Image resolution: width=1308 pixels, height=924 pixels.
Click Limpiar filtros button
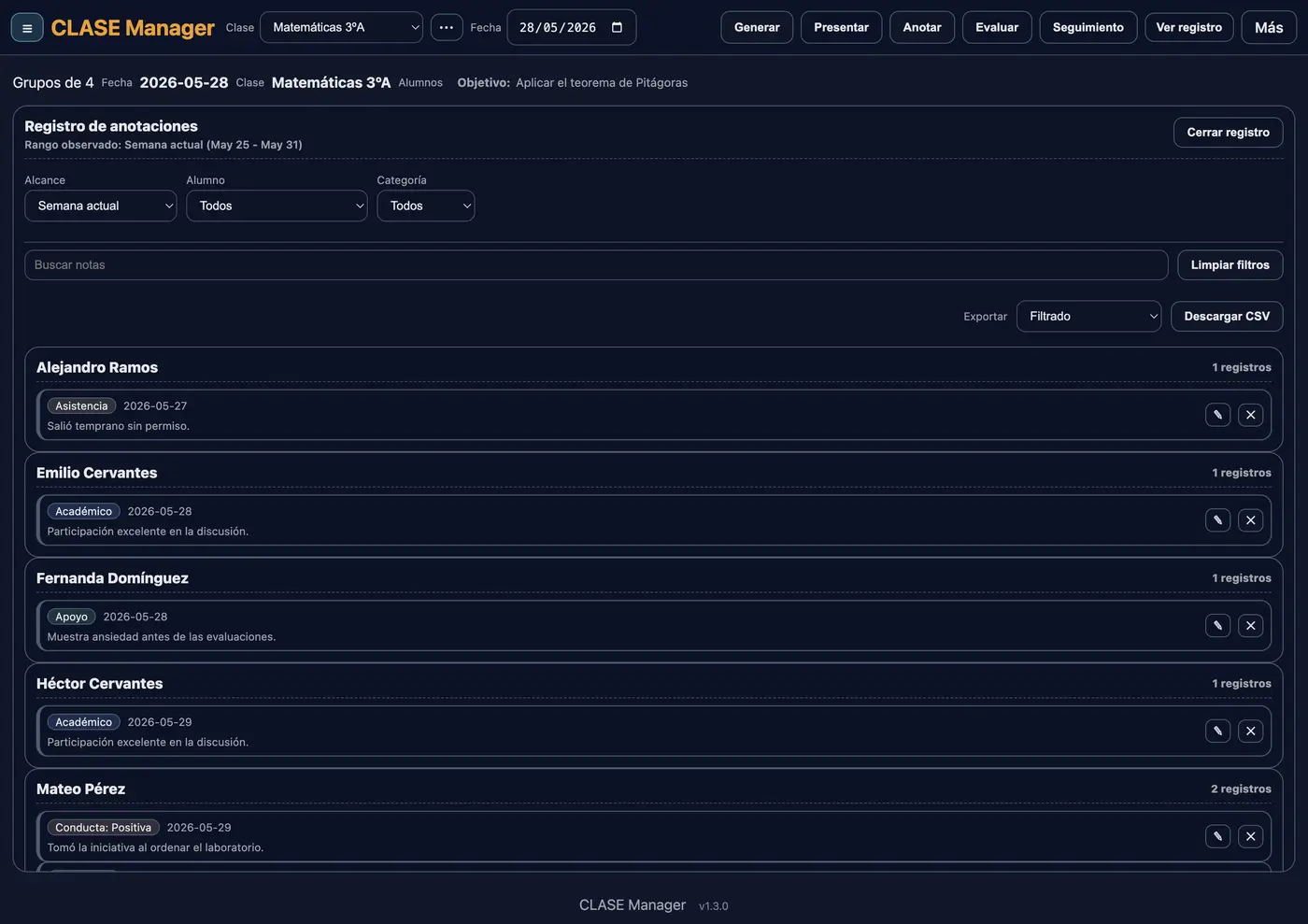pyautogui.click(x=1230, y=265)
